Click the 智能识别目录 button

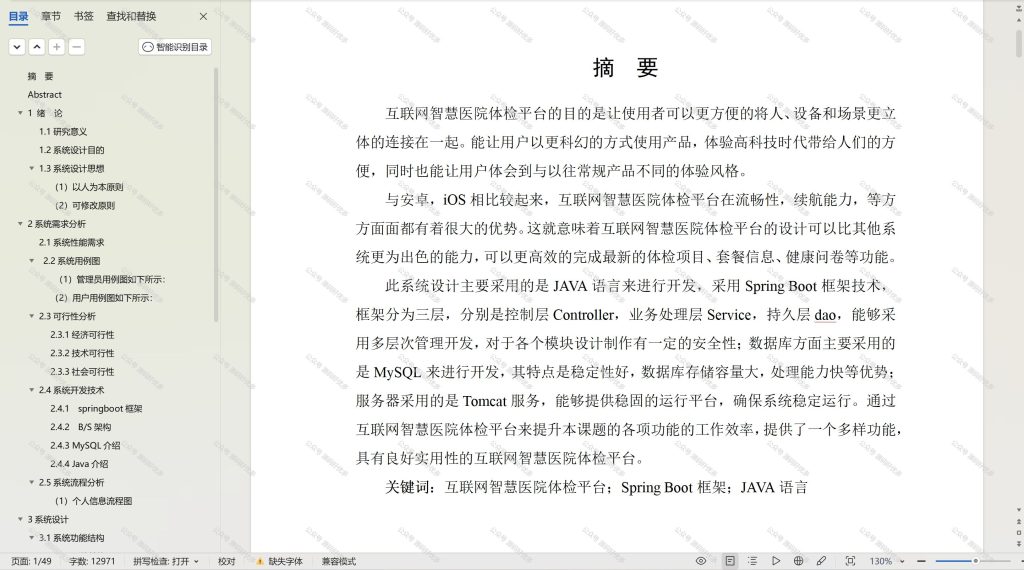175,47
